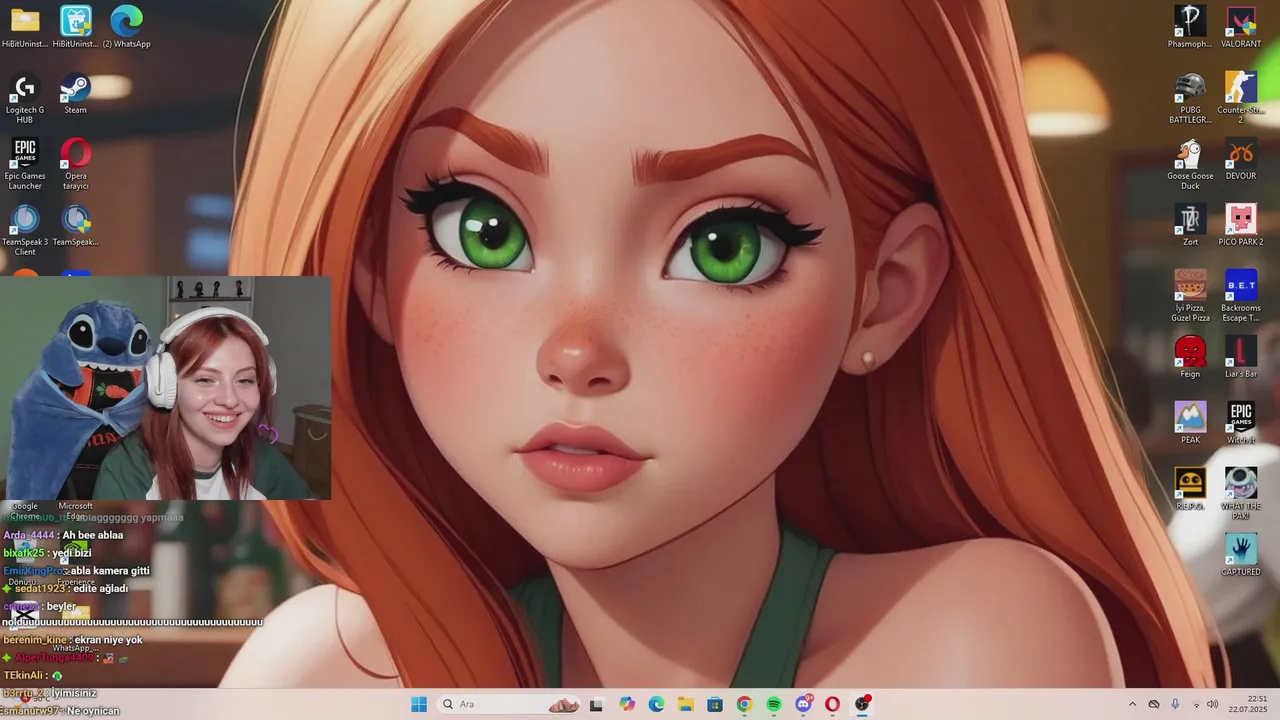Click the webcam overlay thumbnail
This screenshot has width=1280, height=720.
pos(165,388)
